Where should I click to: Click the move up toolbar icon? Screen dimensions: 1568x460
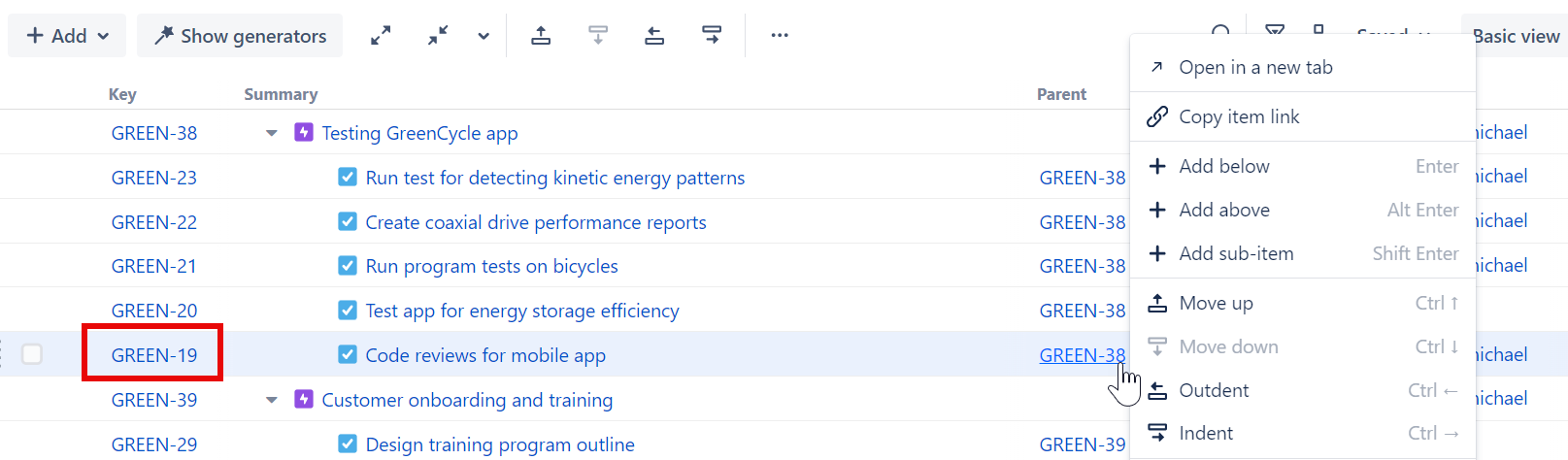541,36
